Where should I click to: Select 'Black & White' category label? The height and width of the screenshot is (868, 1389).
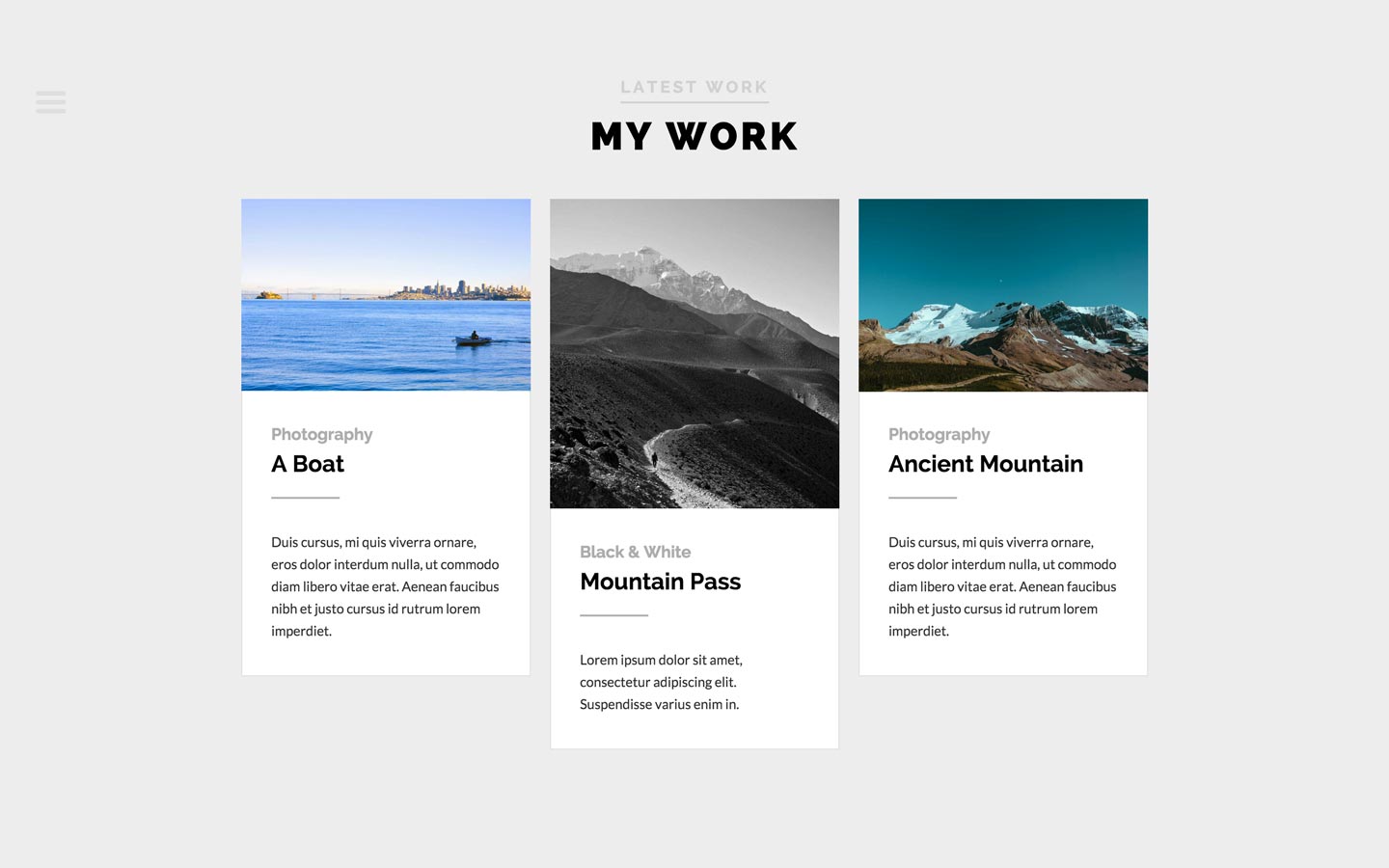636,552
